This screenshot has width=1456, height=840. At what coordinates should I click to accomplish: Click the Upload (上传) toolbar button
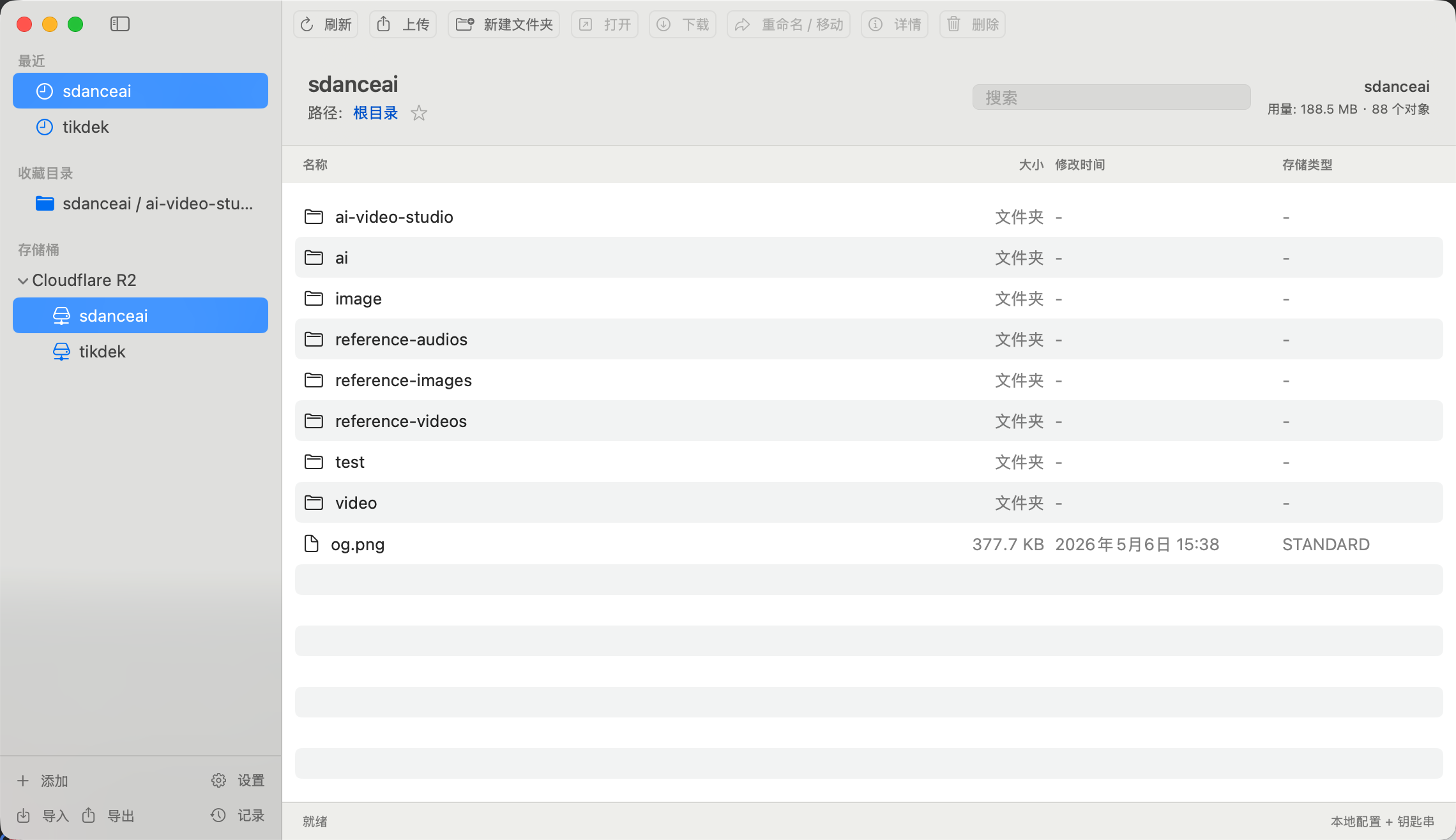point(403,24)
